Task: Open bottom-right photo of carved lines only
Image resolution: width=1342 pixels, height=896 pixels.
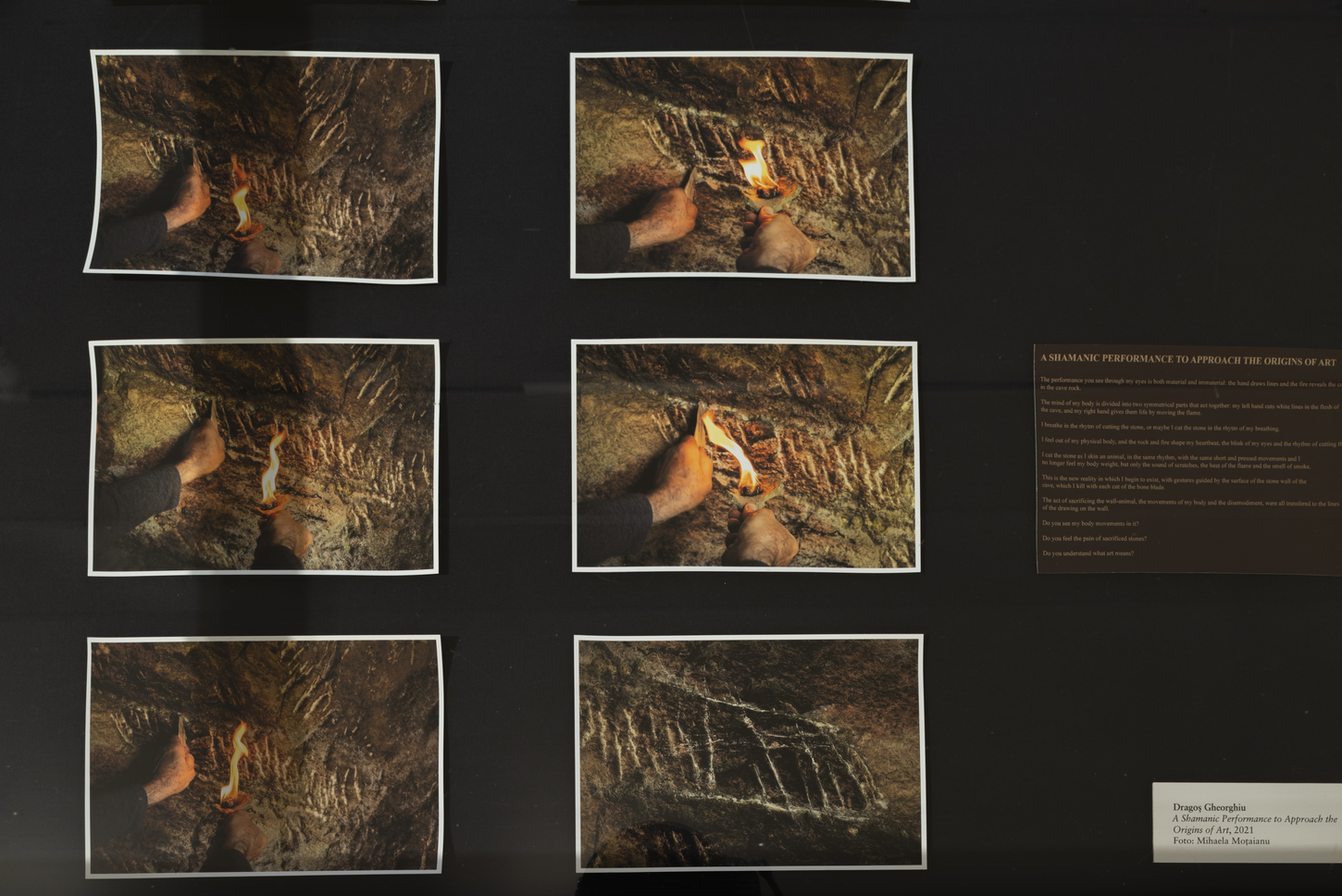Action: pyautogui.click(x=749, y=752)
